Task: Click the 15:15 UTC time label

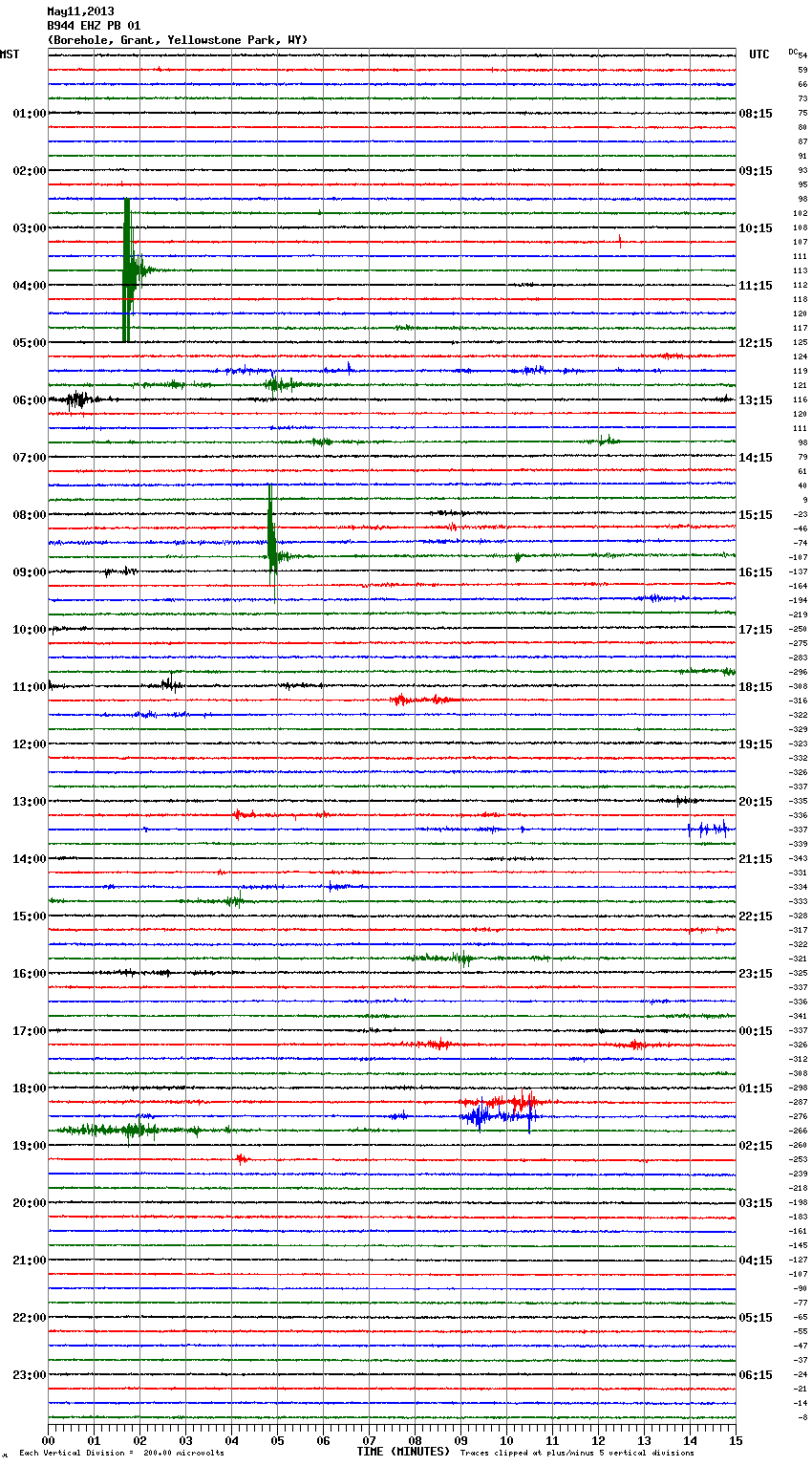Action: [x=756, y=515]
